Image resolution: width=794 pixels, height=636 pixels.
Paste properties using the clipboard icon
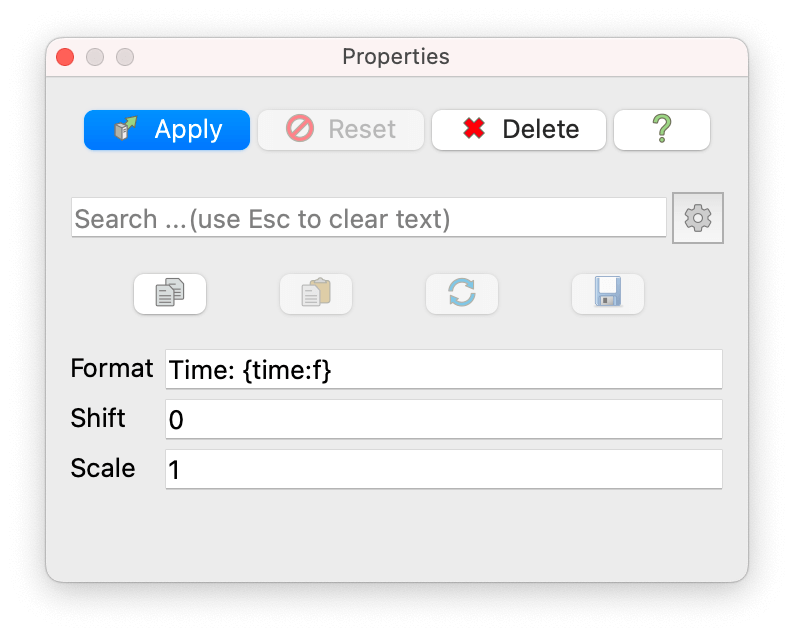click(x=316, y=293)
